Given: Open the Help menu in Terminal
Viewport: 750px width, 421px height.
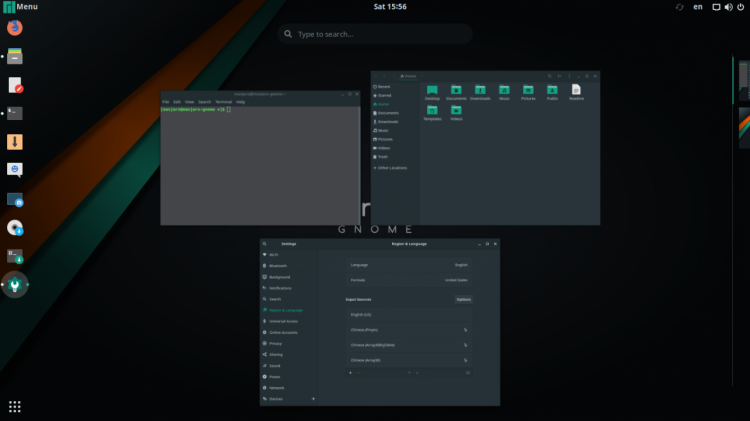Looking at the screenshot, I should tap(241, 102).
